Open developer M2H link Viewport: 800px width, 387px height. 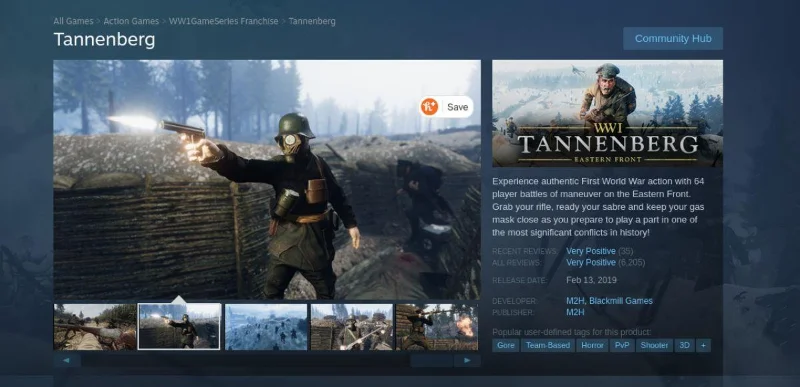[576, 301]
